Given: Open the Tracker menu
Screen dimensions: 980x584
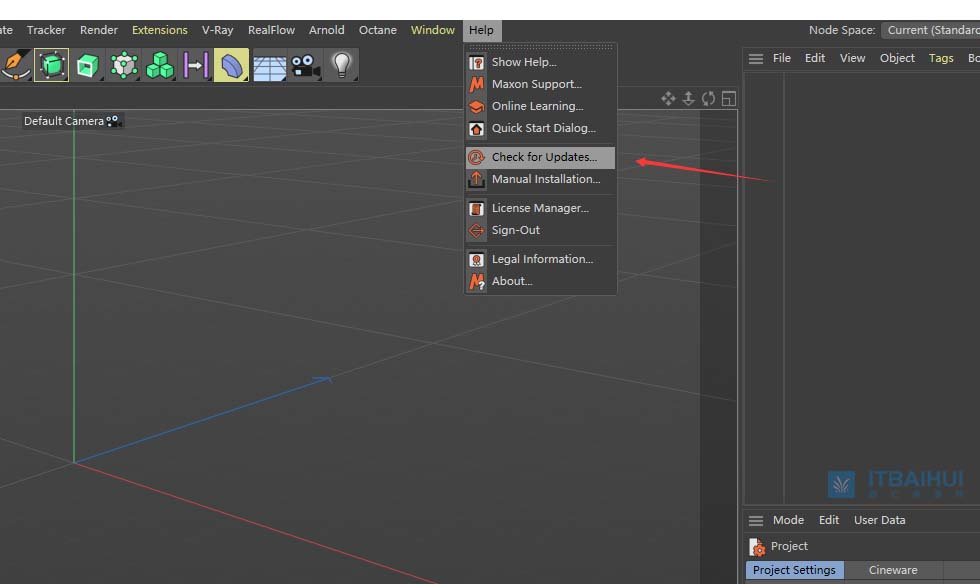Looking at the screenshot, I should pos(46,30).
